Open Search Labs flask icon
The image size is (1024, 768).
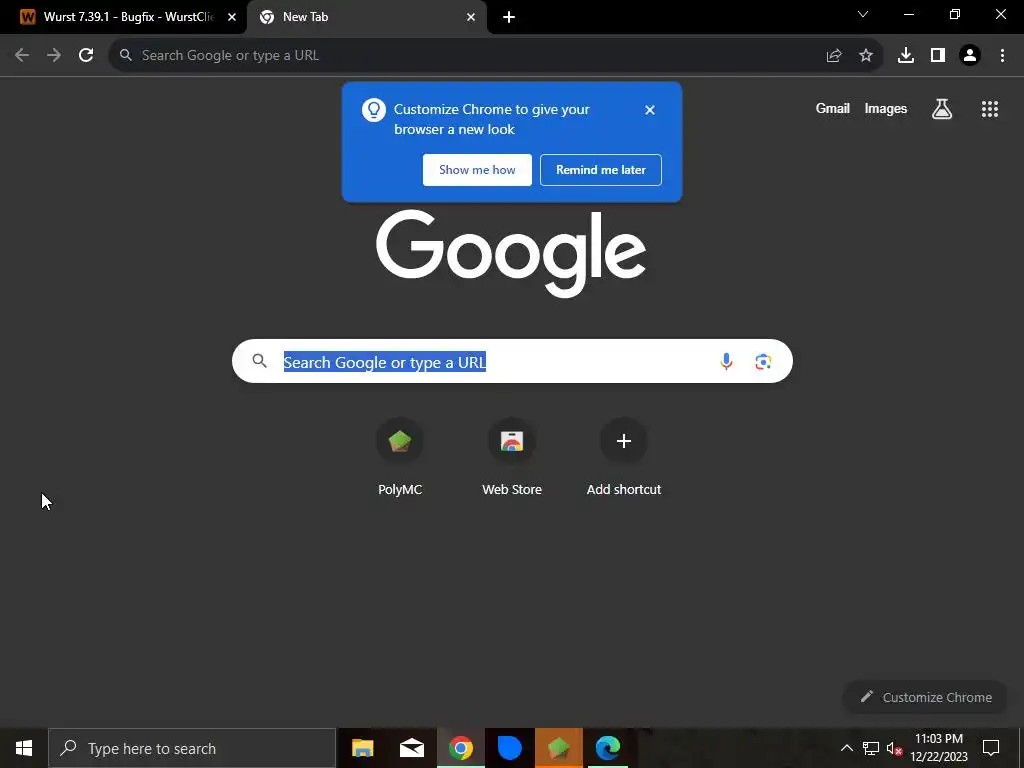point(942,109)
